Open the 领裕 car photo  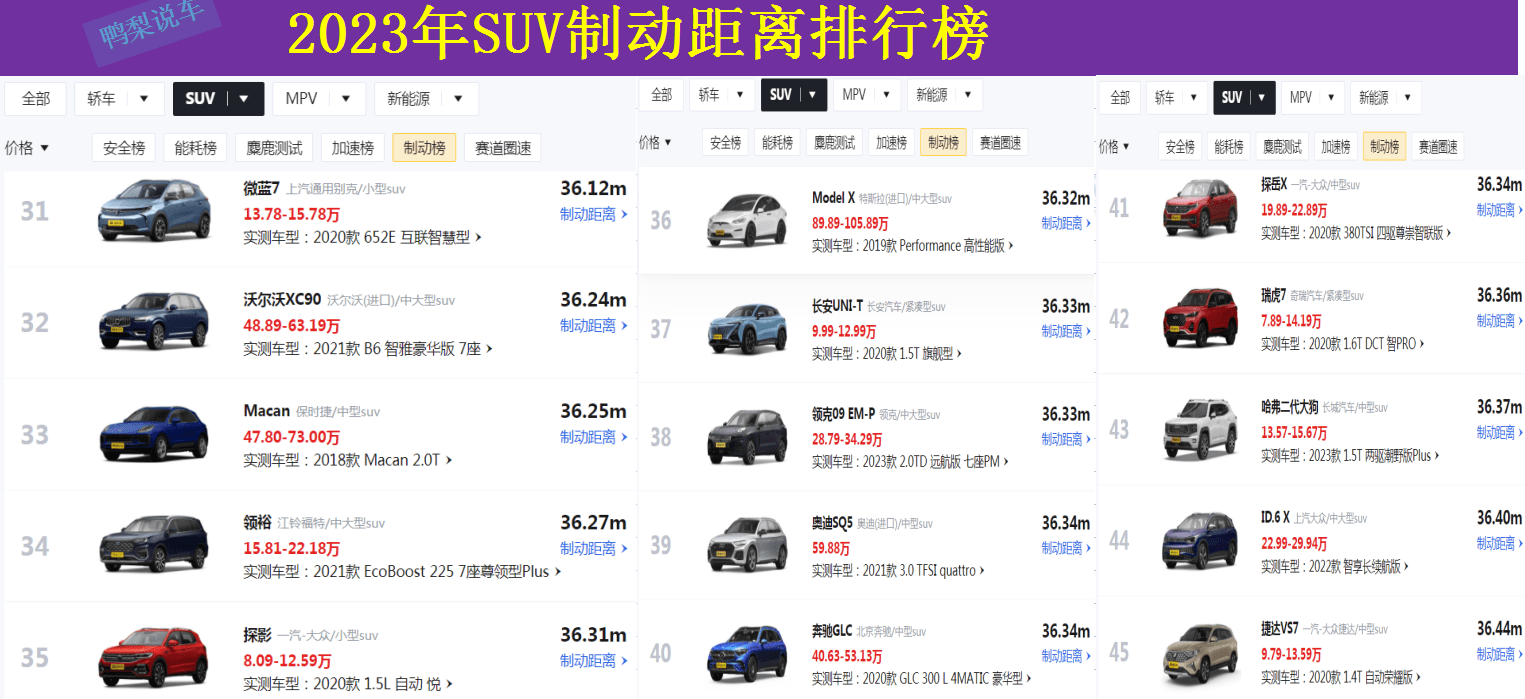(154, 543)
